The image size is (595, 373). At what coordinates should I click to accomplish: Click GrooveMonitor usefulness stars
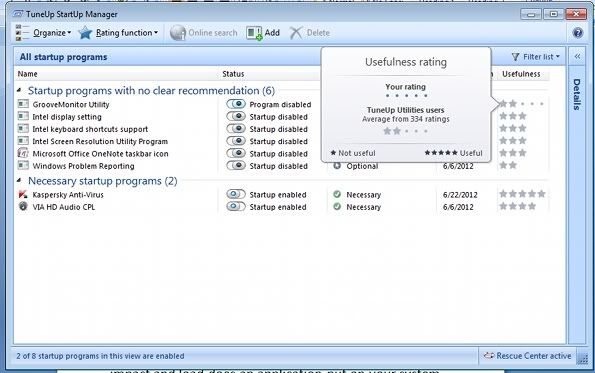(x=521, y=104)
